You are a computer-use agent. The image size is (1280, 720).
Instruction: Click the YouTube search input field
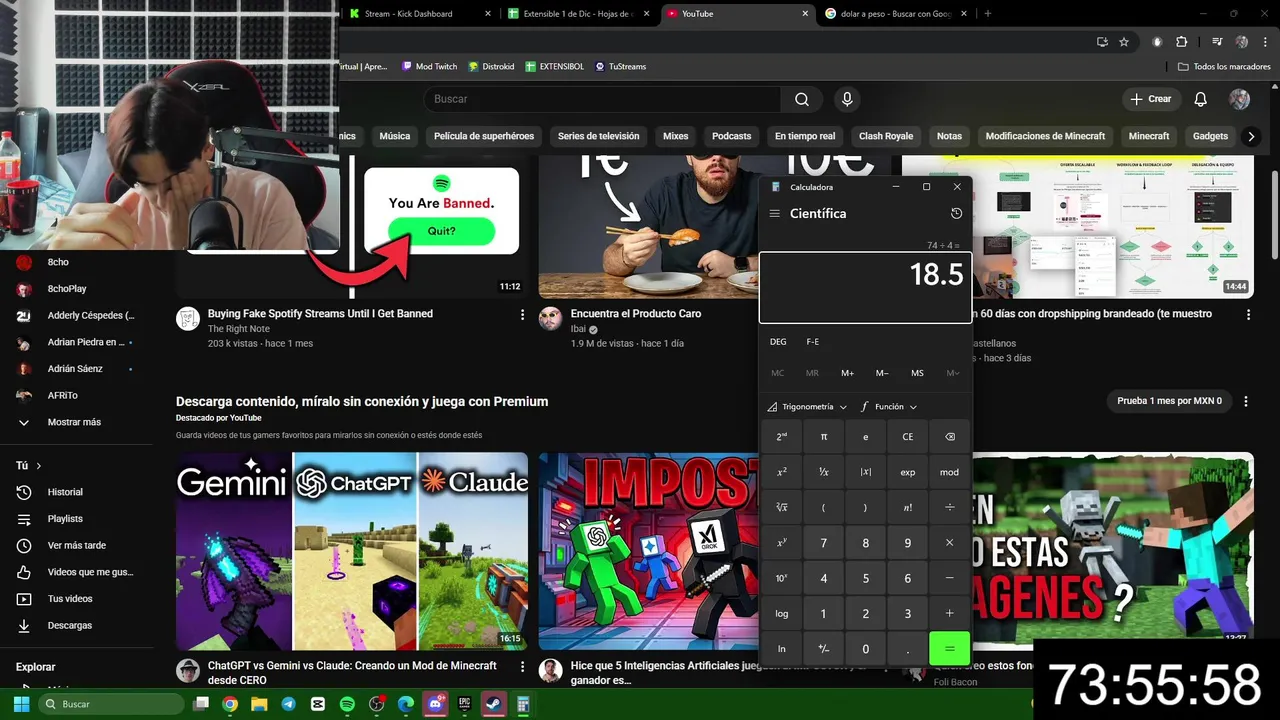602,99
